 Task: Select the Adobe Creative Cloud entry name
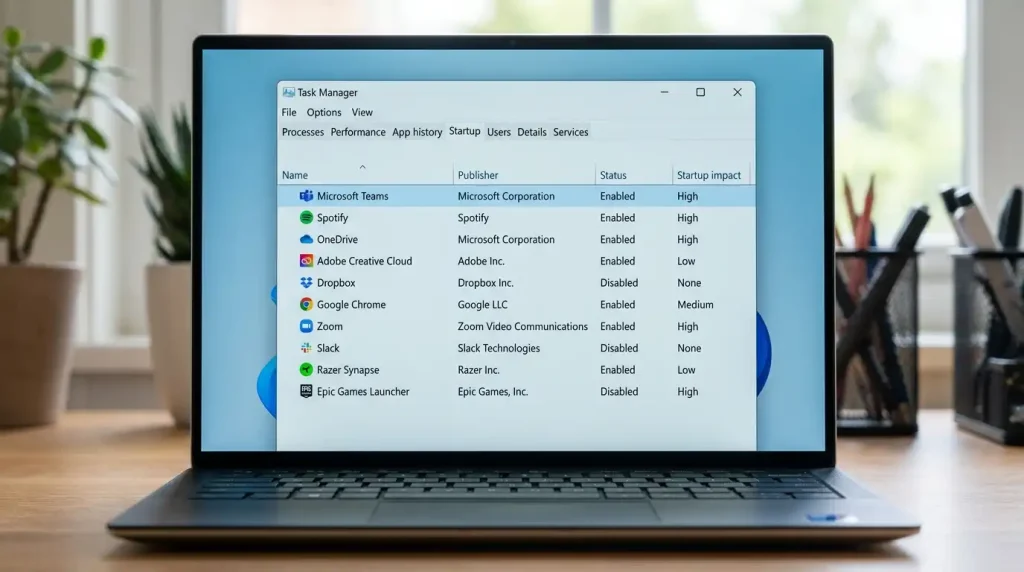[364, 261]
